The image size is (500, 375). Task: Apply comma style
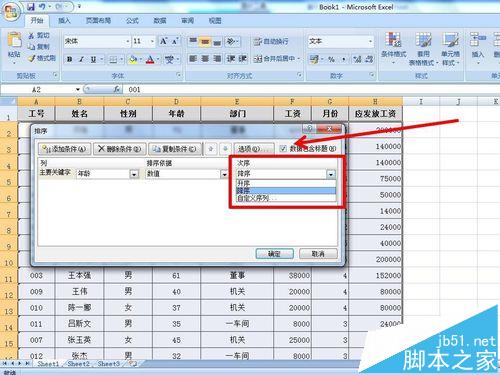tap(344, 59)
